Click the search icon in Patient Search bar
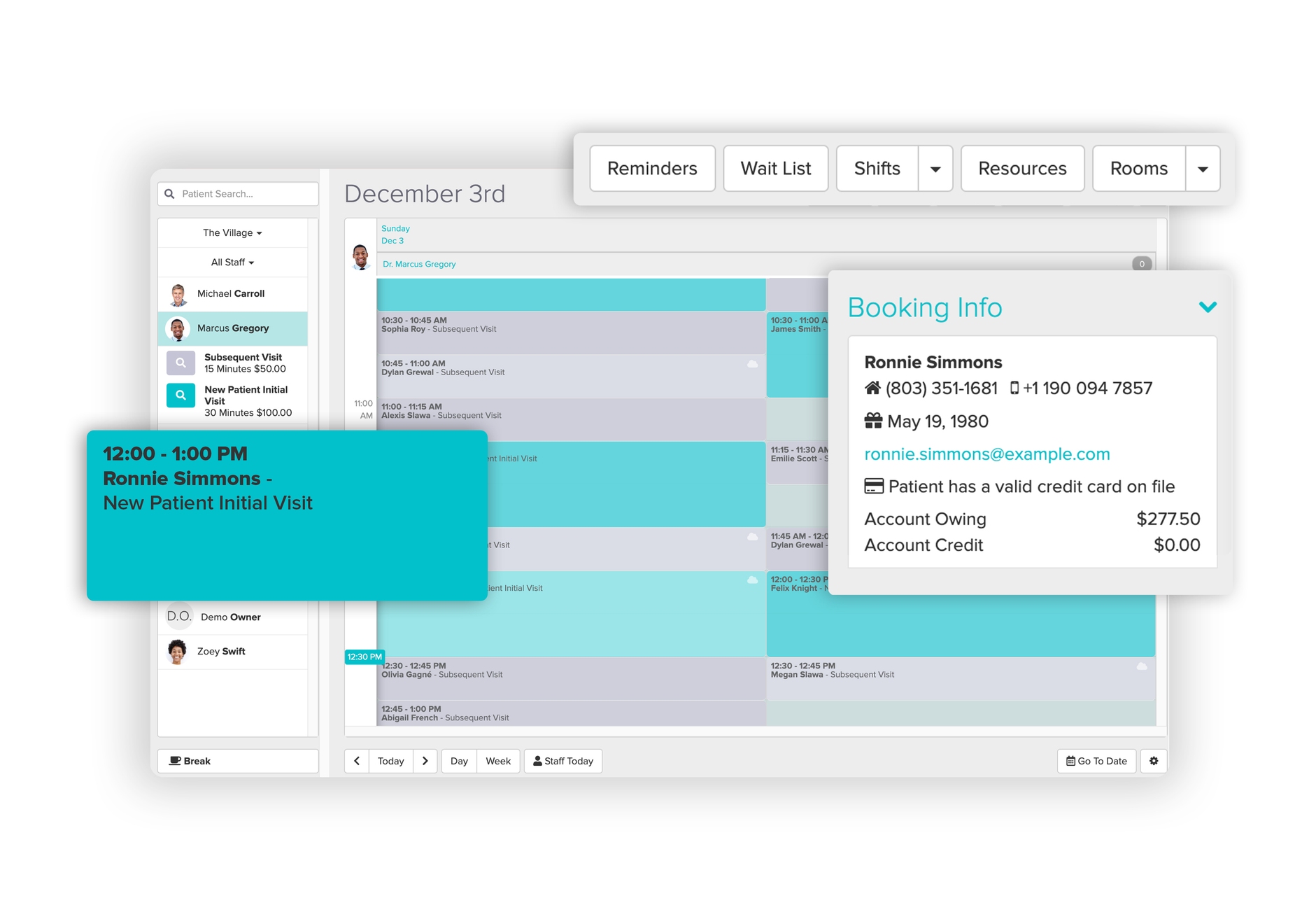 pyautogui.click(x=170, y=194)
